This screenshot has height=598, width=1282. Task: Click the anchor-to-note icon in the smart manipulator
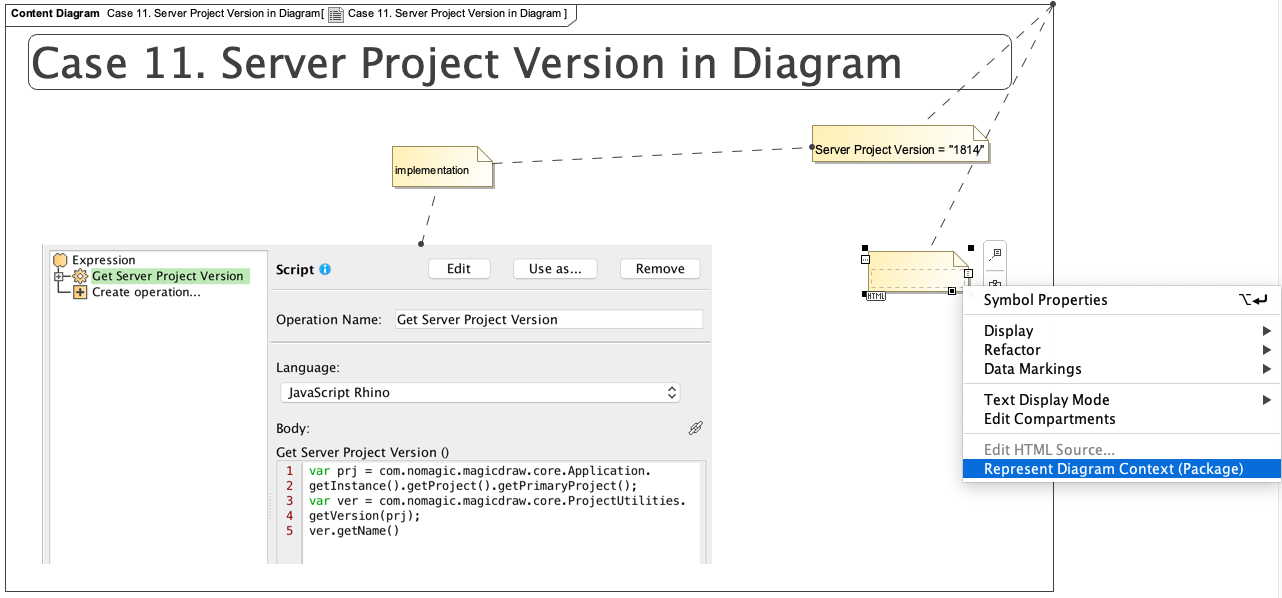point(994,254)
